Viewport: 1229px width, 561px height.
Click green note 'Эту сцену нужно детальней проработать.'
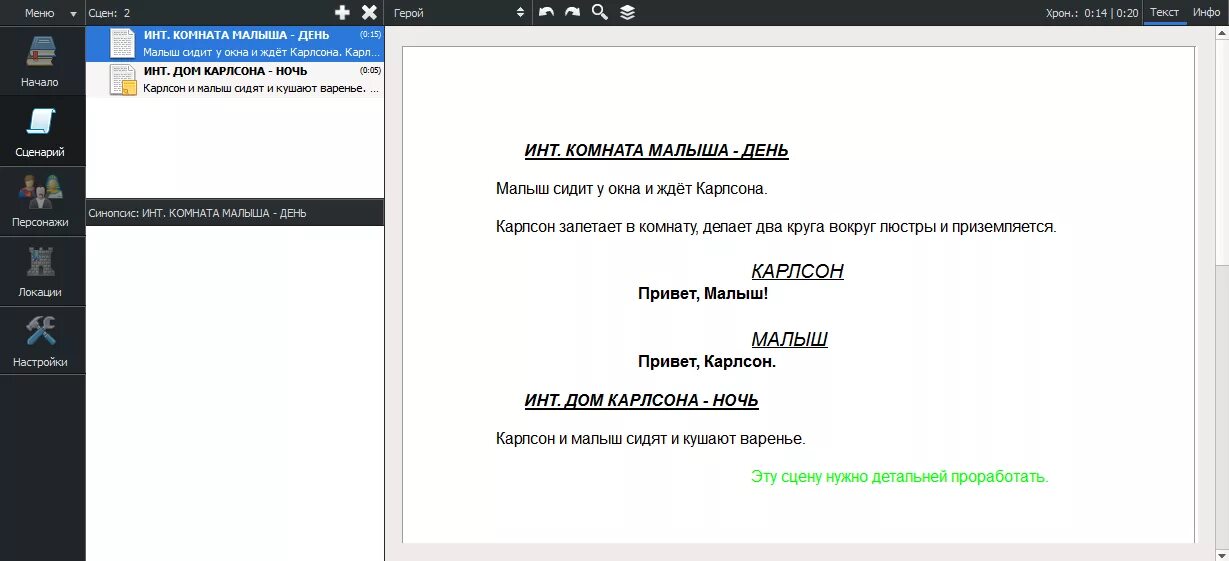click(x=900, y=477)
